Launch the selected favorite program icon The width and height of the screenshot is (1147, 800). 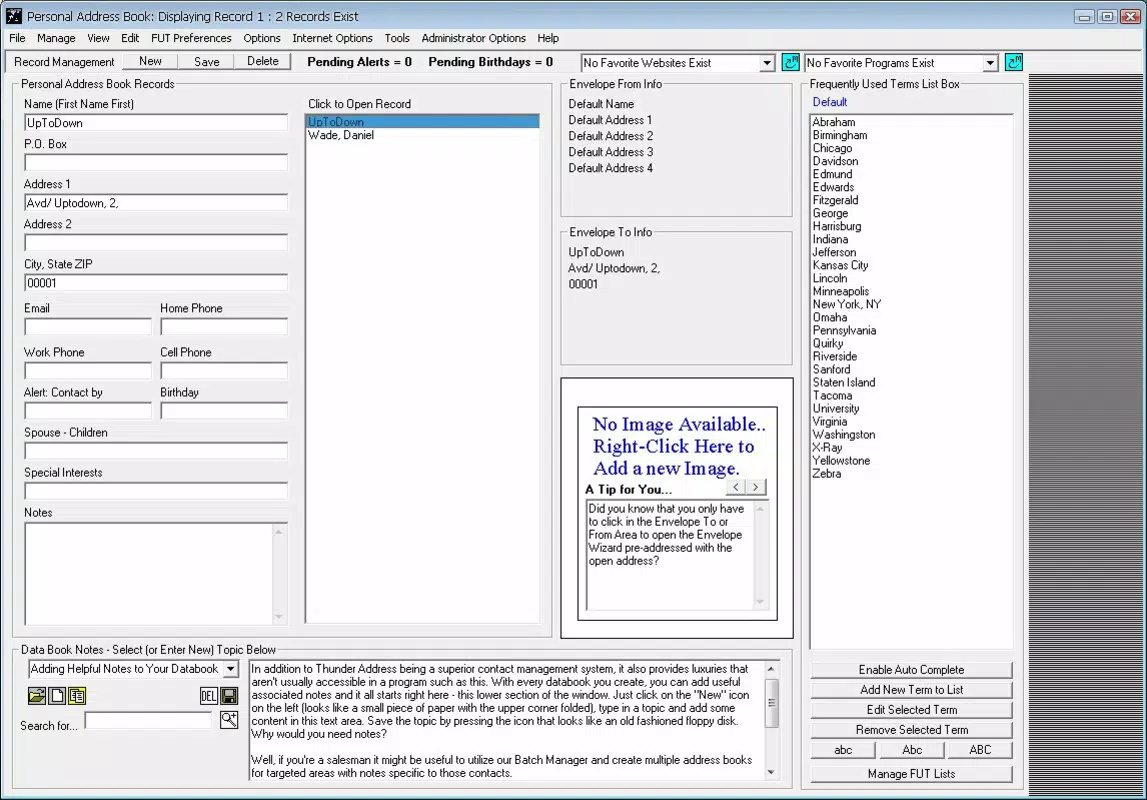tap(1013, 63)
